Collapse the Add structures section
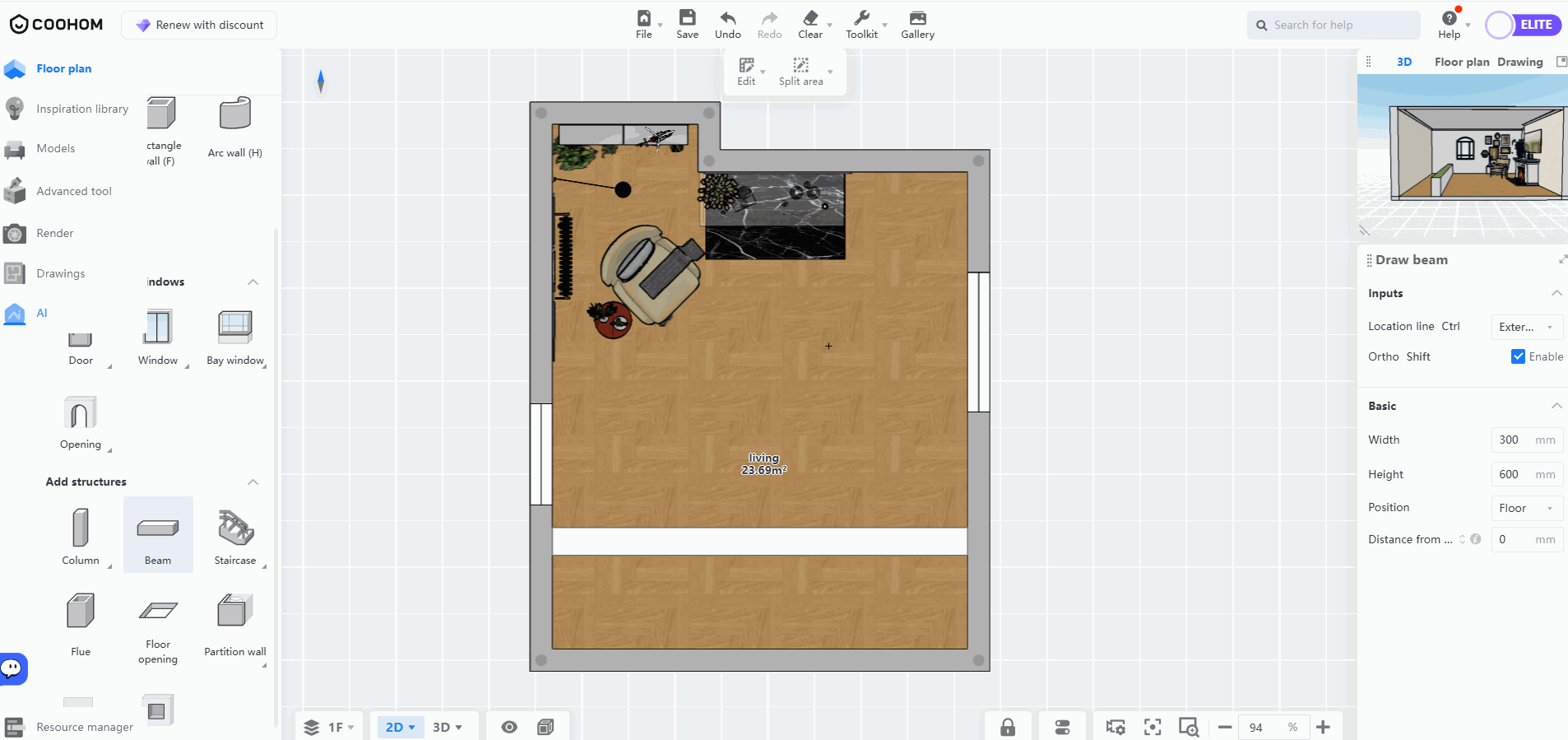Viewport: 1568px width, 740px height. 253,482
